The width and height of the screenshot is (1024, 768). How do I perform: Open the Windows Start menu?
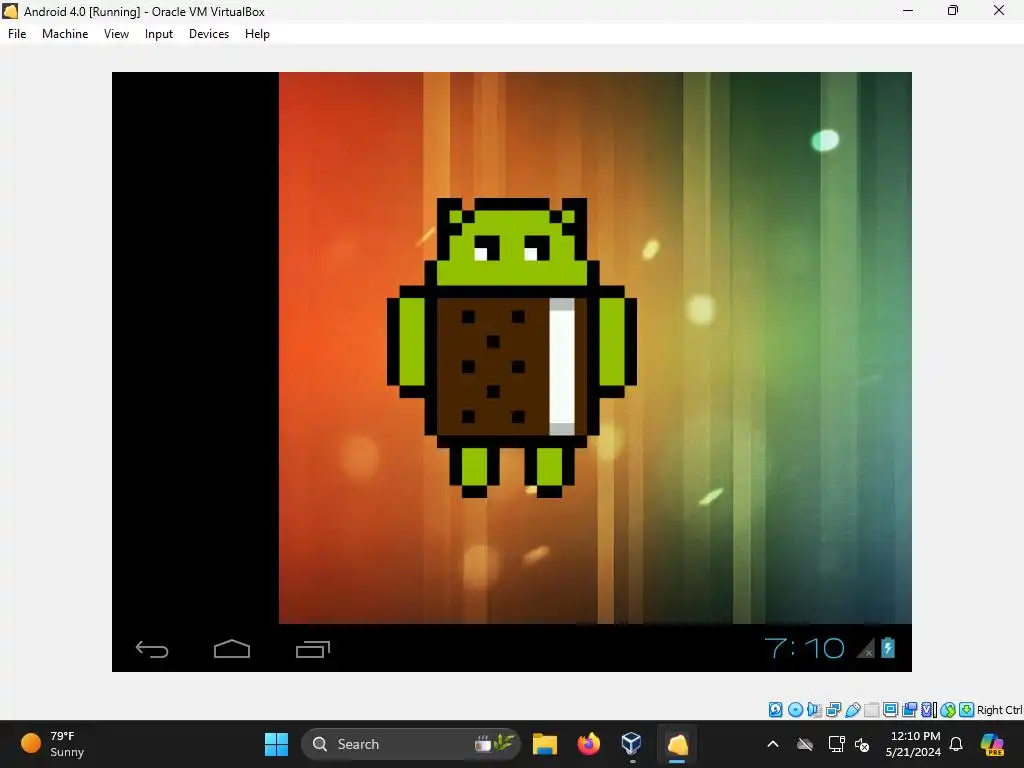point(276,744)
